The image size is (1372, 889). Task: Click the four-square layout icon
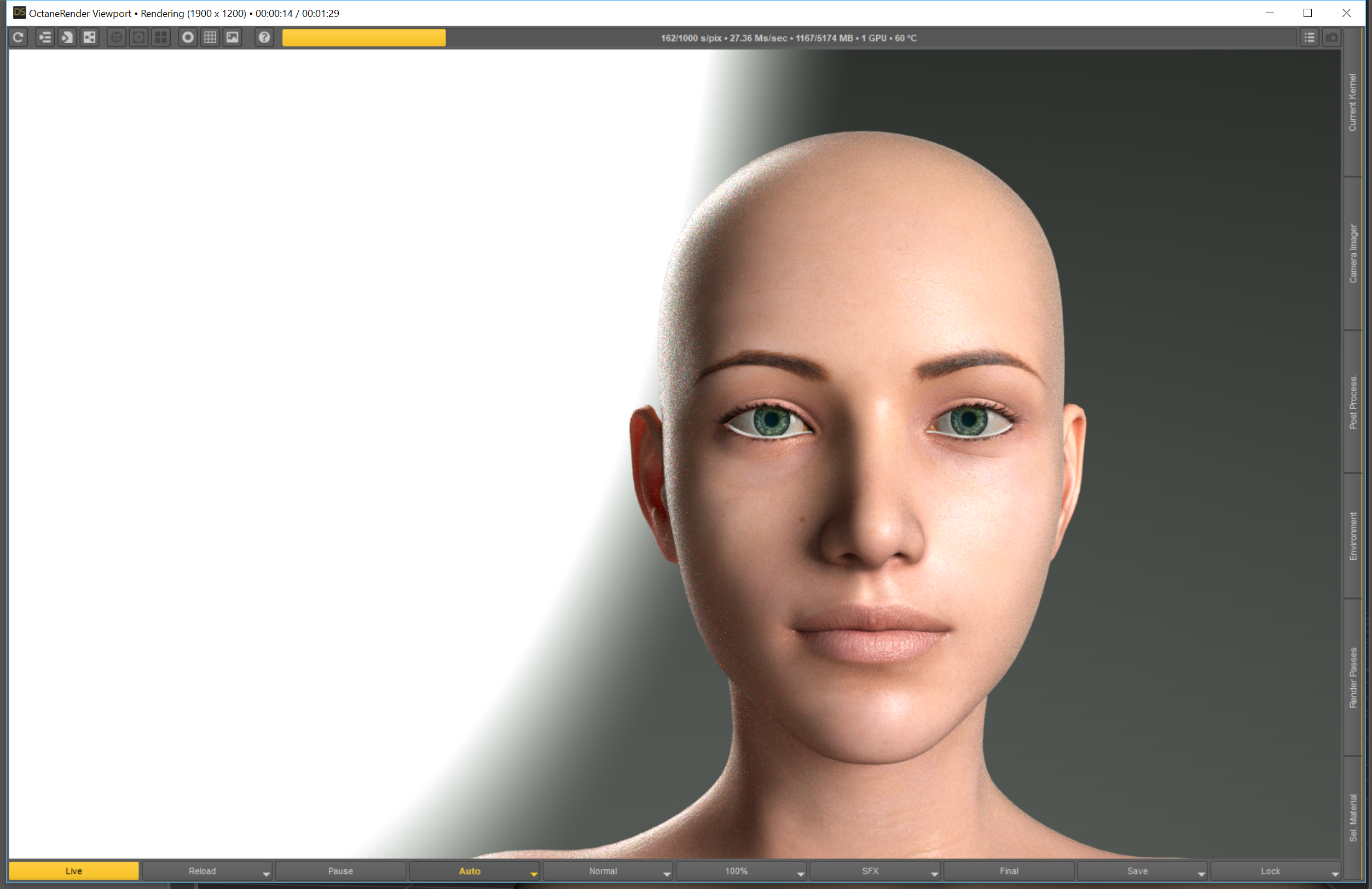coord(161,38)
